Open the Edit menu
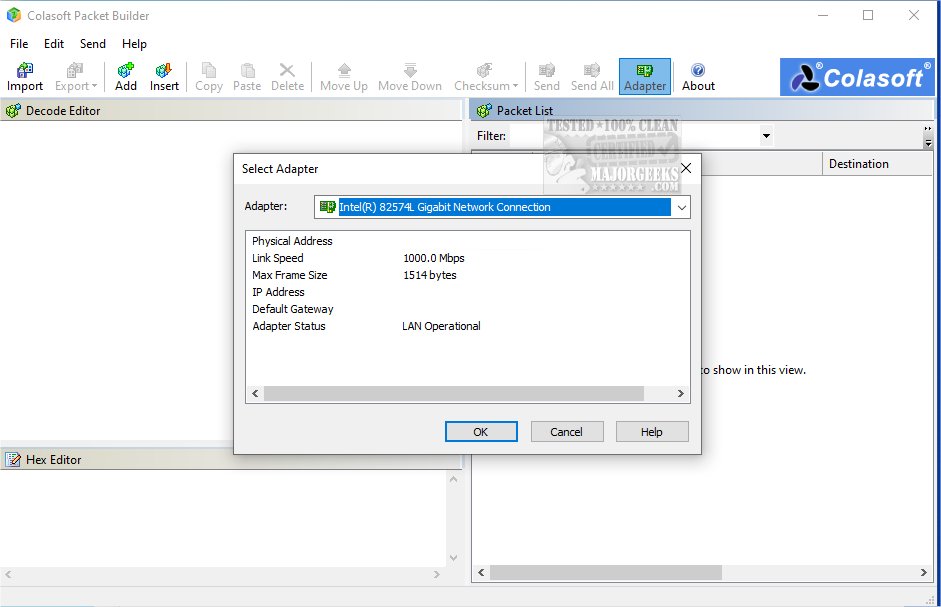 tap(54, 44)
